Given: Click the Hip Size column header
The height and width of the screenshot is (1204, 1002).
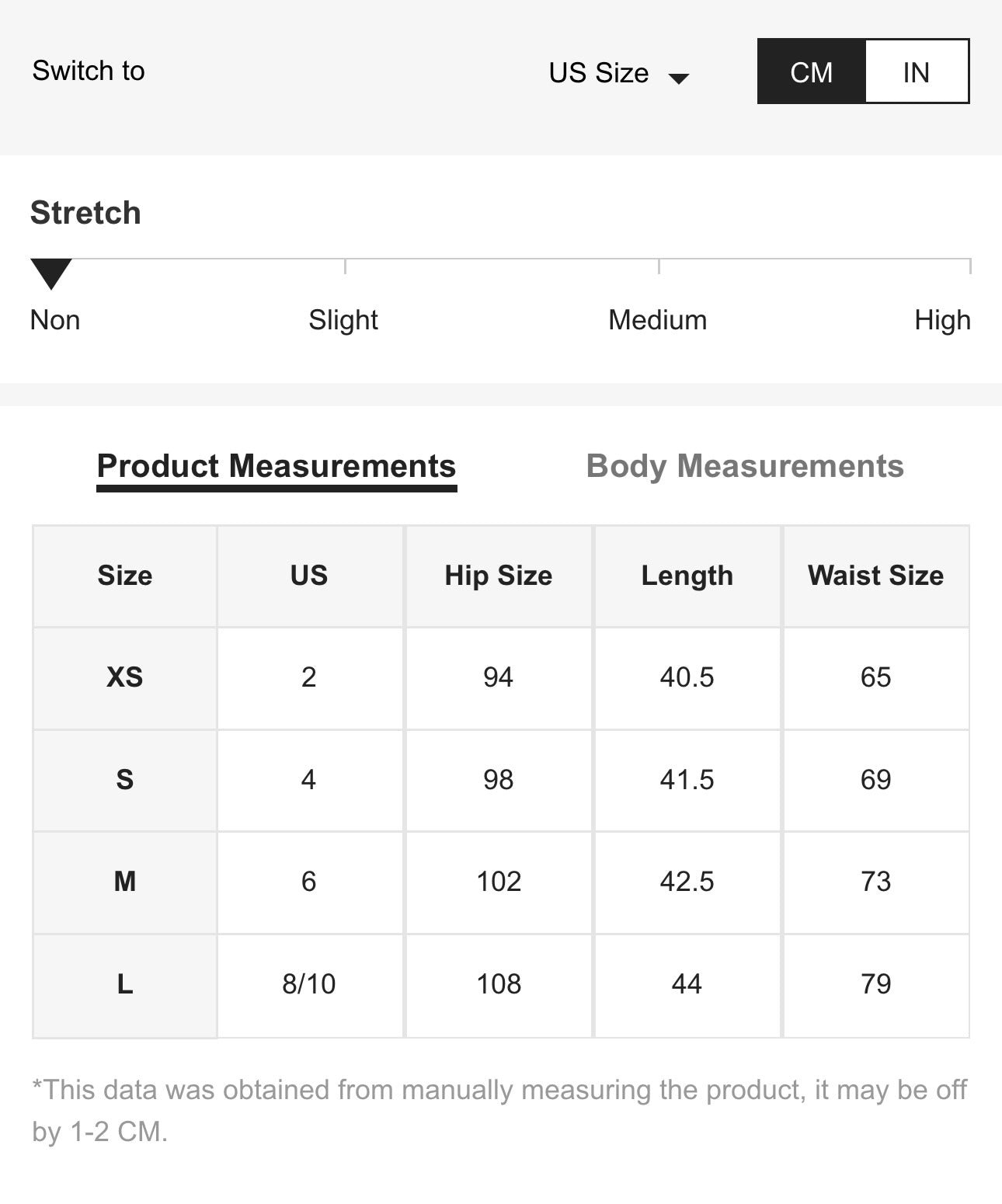Looking at the screenshot, I should tap(499, 576).
